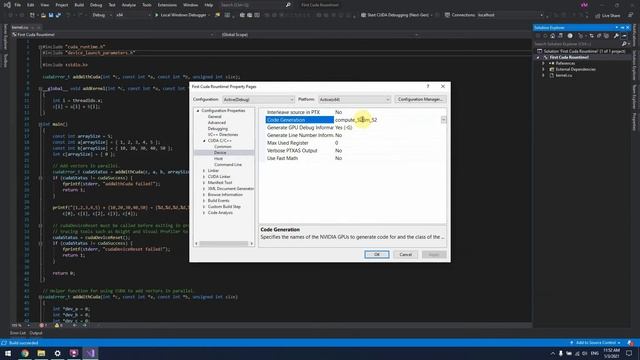Open the Tools menu

tap(147, 5)
